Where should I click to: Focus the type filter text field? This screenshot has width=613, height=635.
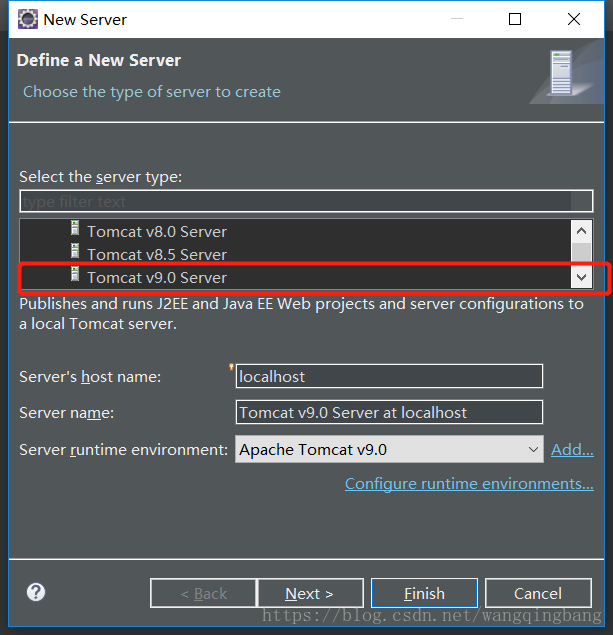point(306,201)
